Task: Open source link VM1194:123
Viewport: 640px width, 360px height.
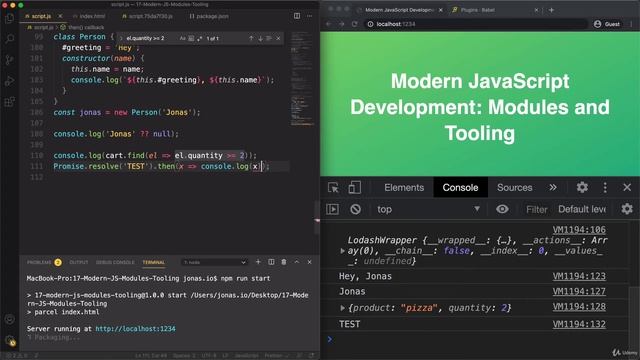Action: pyautogui.click(x=579, y=276)
